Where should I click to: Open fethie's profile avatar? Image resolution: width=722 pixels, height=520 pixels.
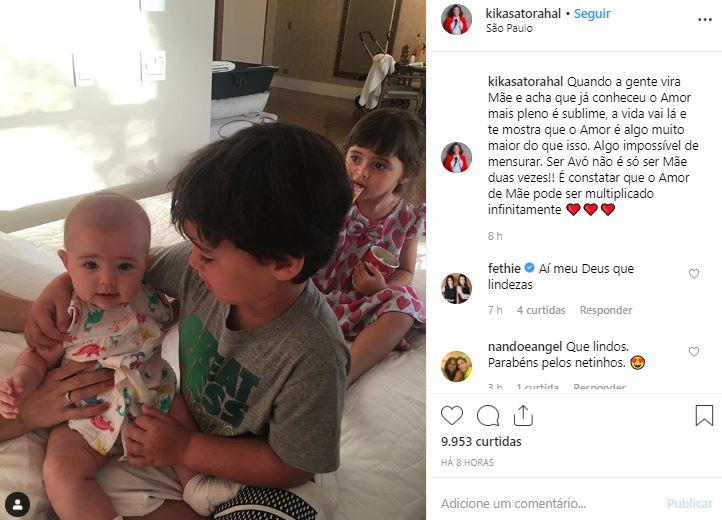coord(456,288)
